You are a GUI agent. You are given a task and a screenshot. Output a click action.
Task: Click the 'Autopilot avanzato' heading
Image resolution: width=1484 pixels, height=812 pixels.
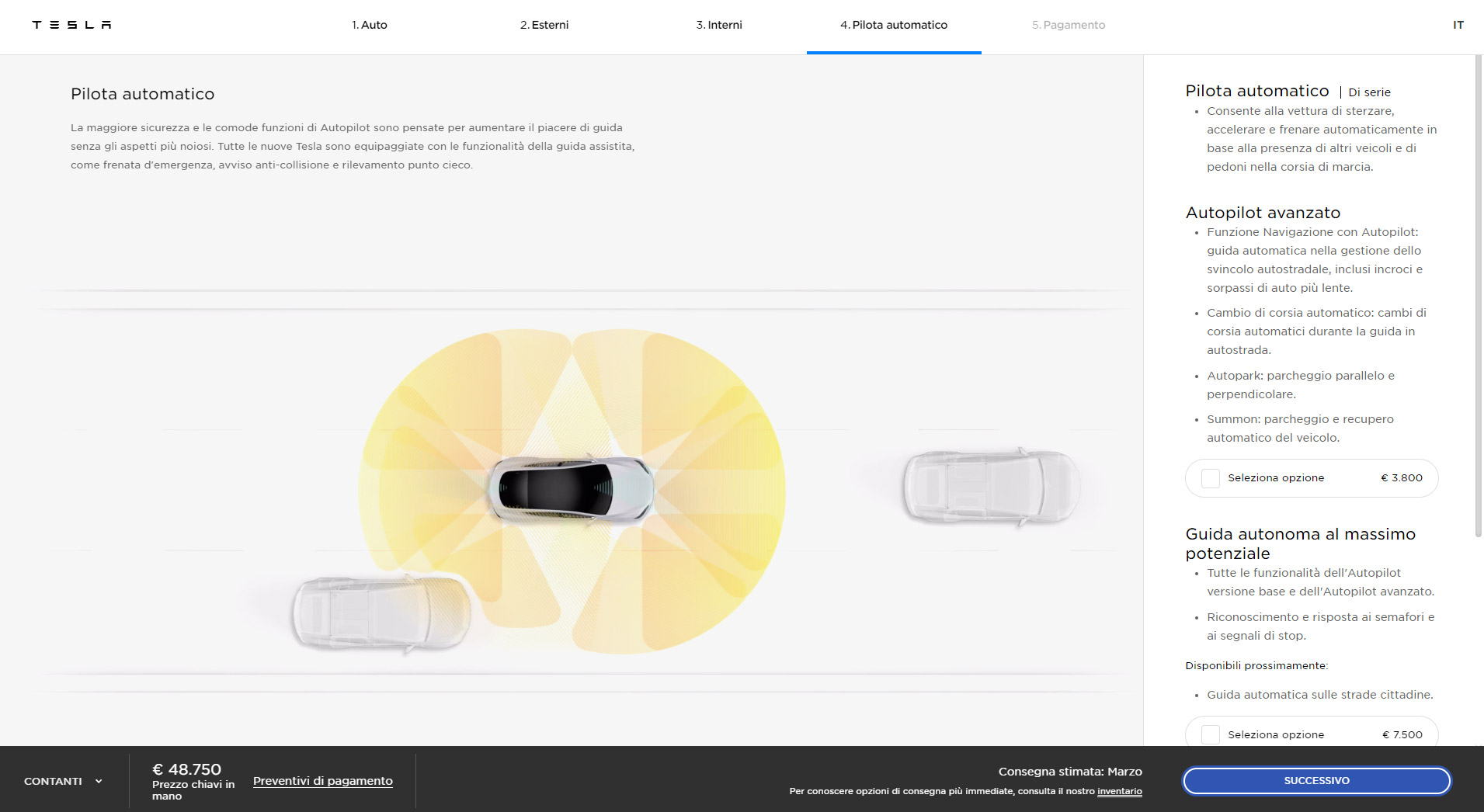(x=1263, y=213)
